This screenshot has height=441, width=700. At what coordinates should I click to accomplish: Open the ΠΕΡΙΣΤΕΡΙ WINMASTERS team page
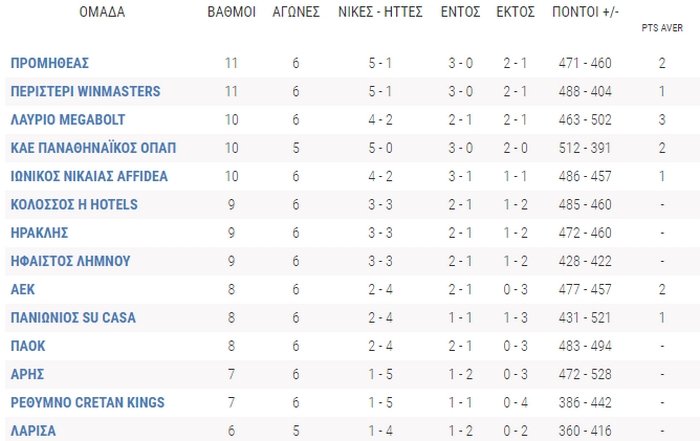[85, 91]
